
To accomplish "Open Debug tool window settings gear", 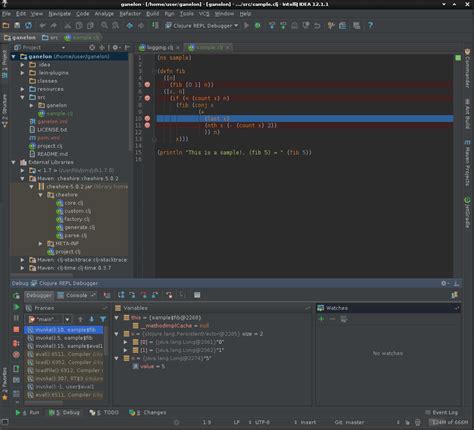I will click(444, 283).
